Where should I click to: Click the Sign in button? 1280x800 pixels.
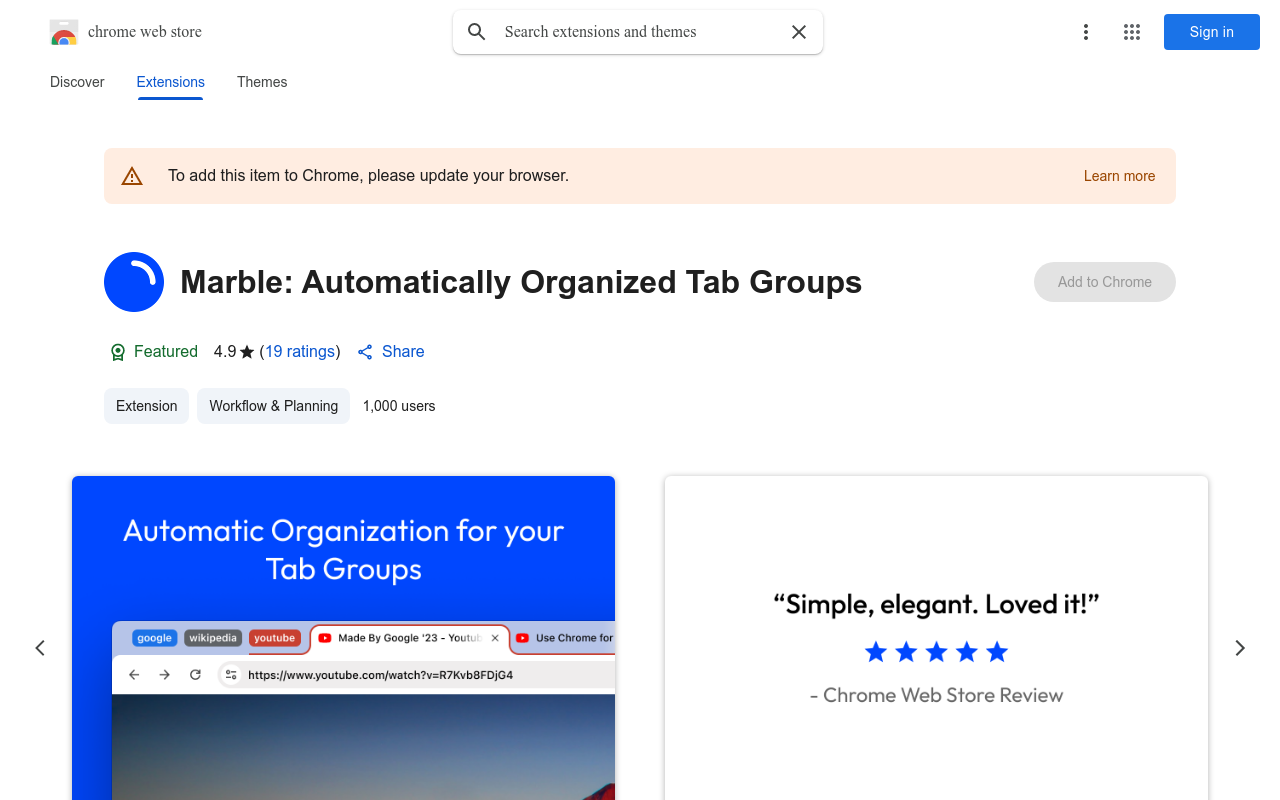coord(1212,32)
